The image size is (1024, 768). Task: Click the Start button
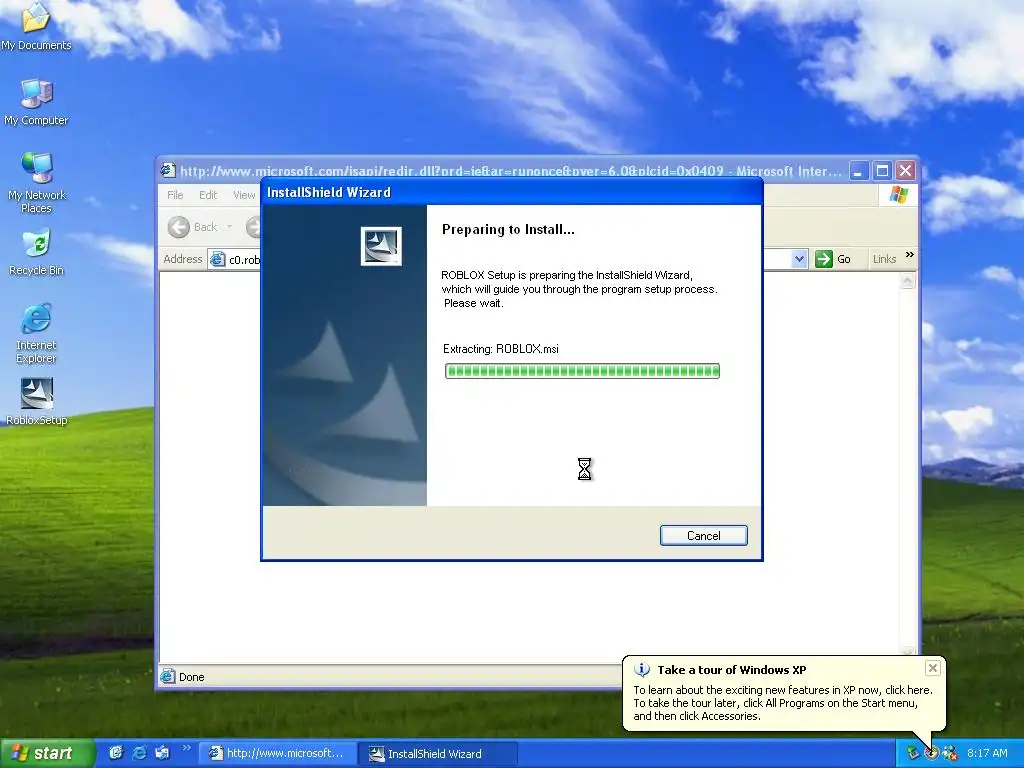click(46, 753)
